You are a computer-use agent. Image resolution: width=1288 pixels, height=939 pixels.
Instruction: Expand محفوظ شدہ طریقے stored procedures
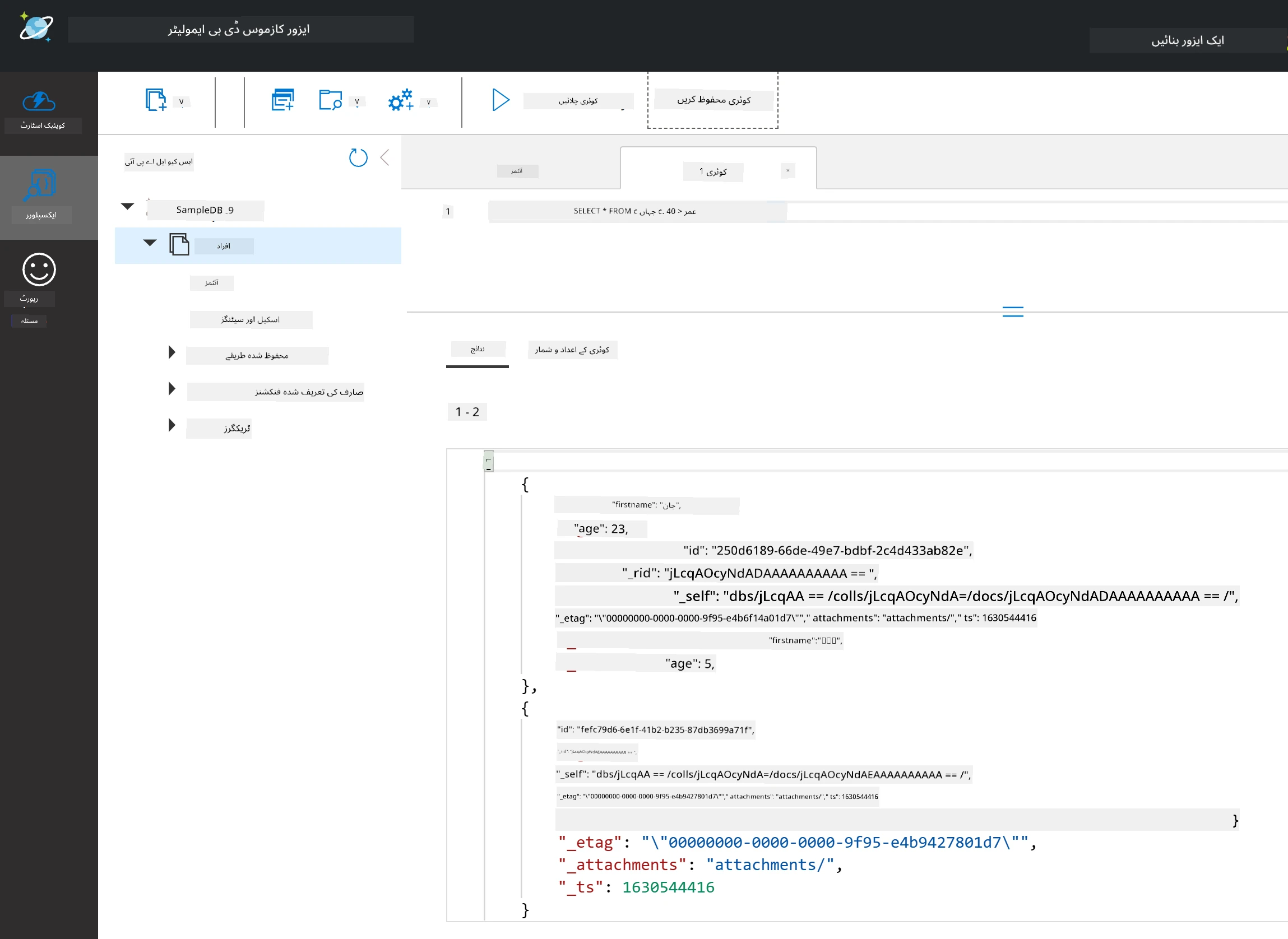172,352
